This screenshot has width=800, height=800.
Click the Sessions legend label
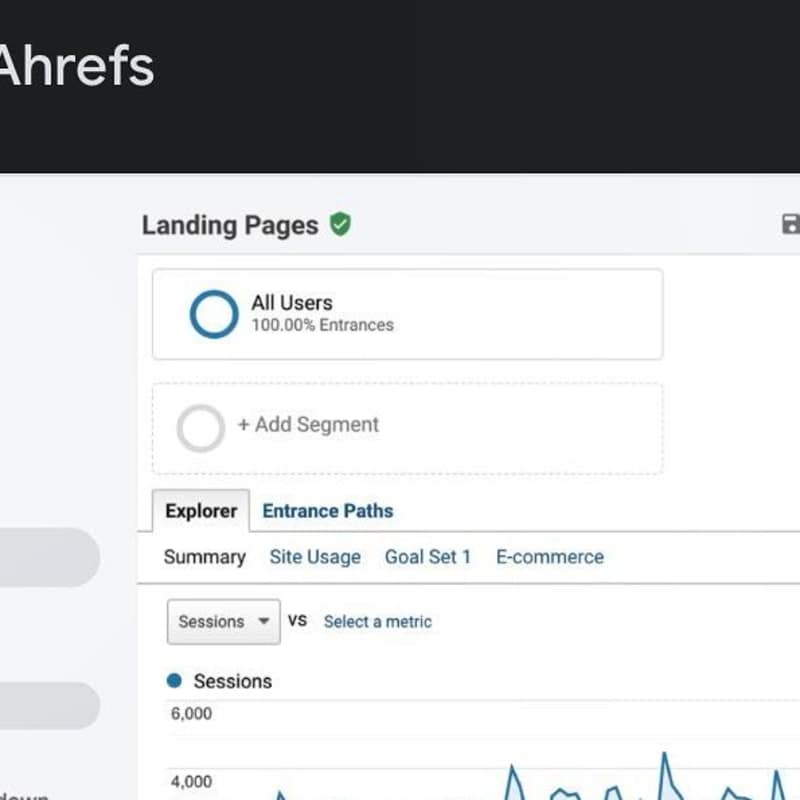pyautogui.click(x=233, y=681)
